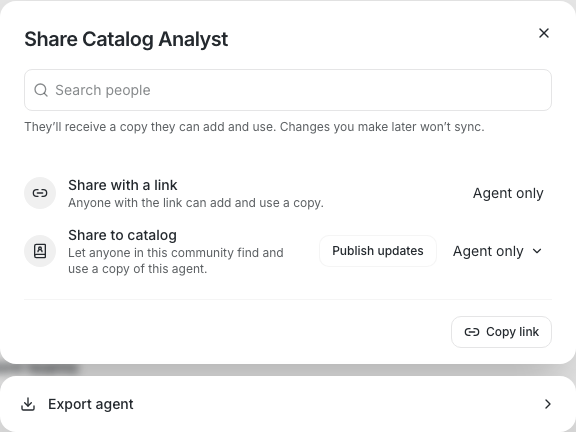Click the Copy link button
Screen dimensions: 576x432
pyautogui.click(x=501, y=332)
